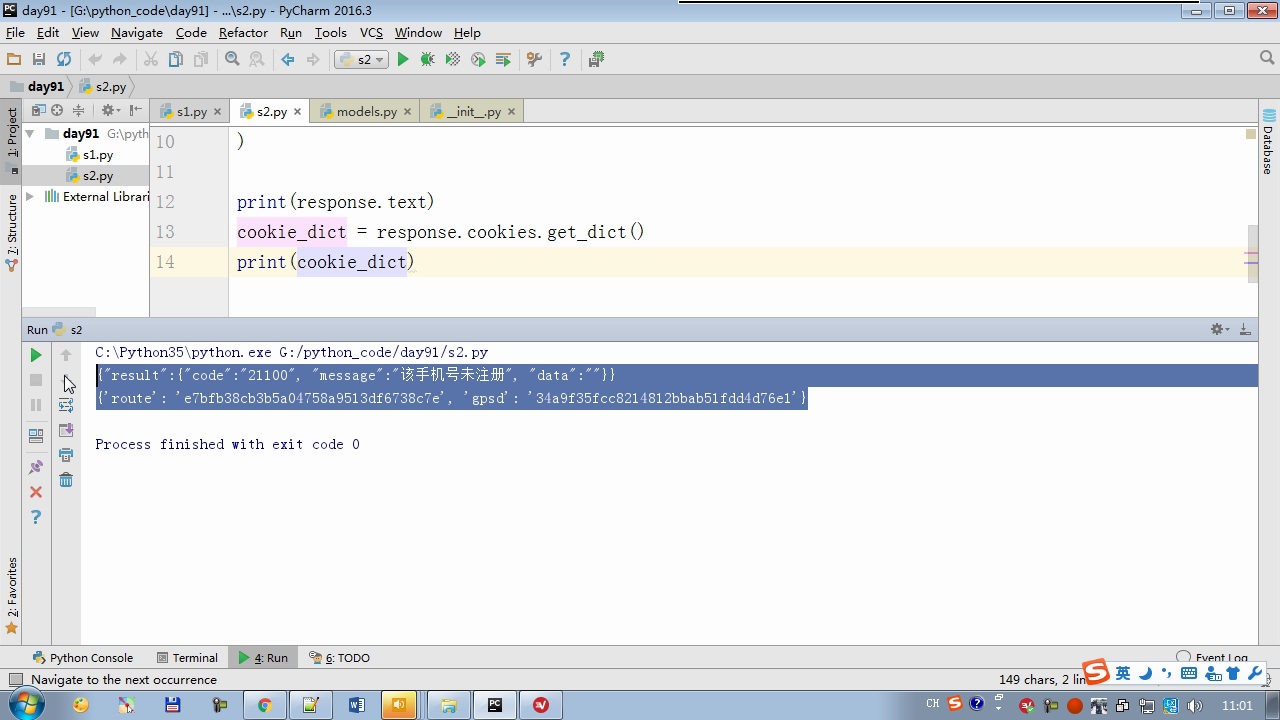Screen dimensions: 1280x720
Task: Rerun s2 using the Run panel's green arrow
Action: tap(36, 355)
